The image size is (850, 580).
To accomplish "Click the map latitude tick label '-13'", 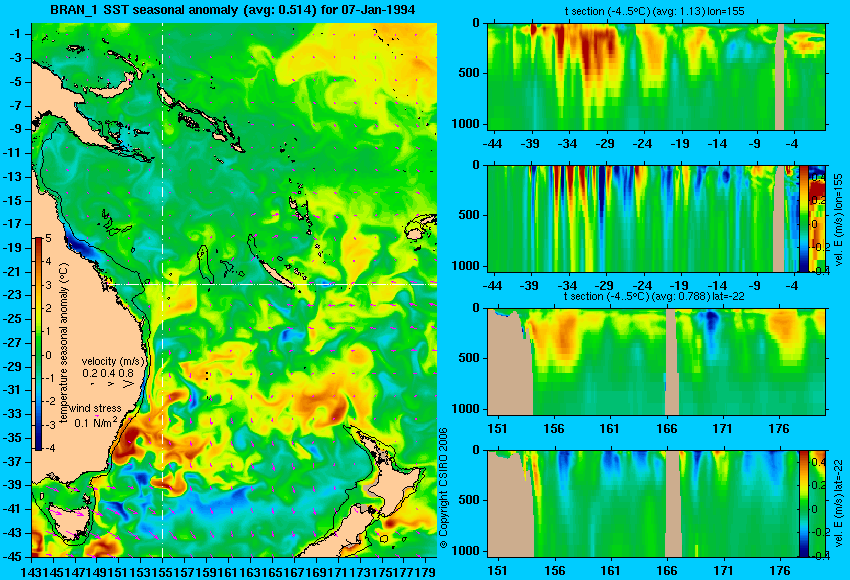I will (x=12, y=177).
